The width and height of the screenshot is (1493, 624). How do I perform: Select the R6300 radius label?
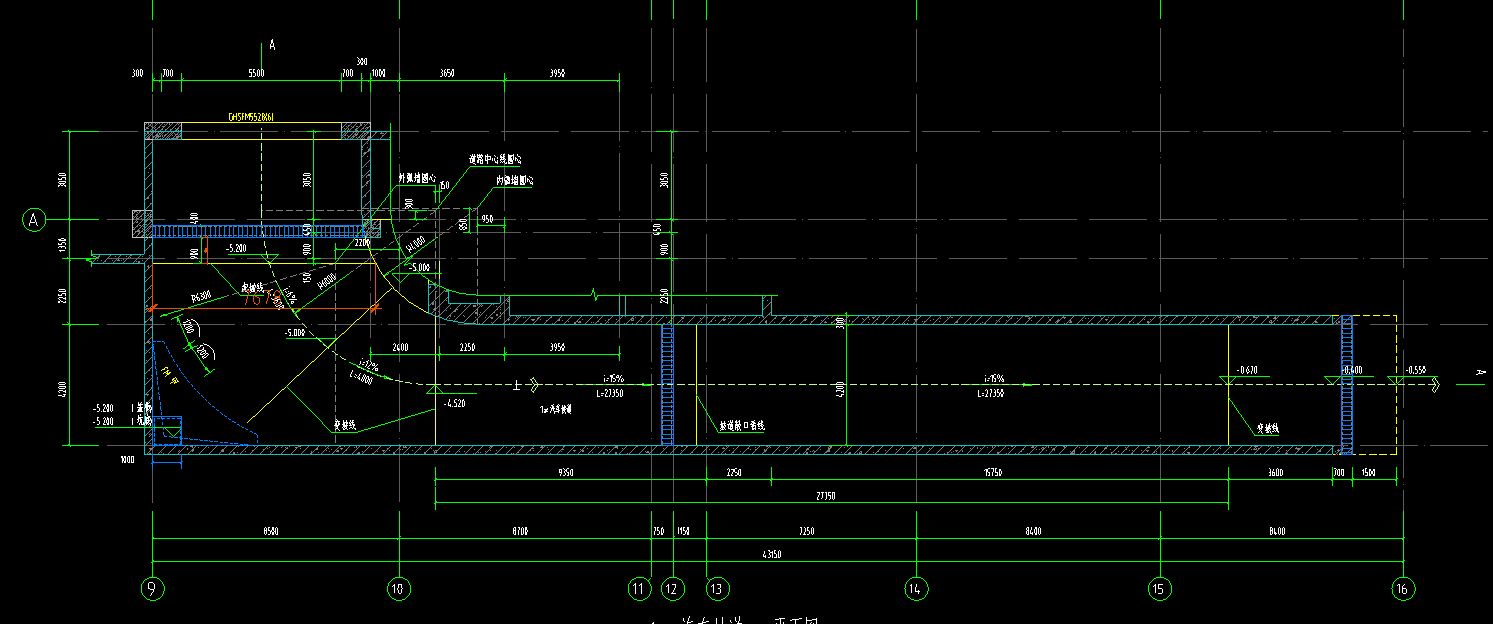201,297
